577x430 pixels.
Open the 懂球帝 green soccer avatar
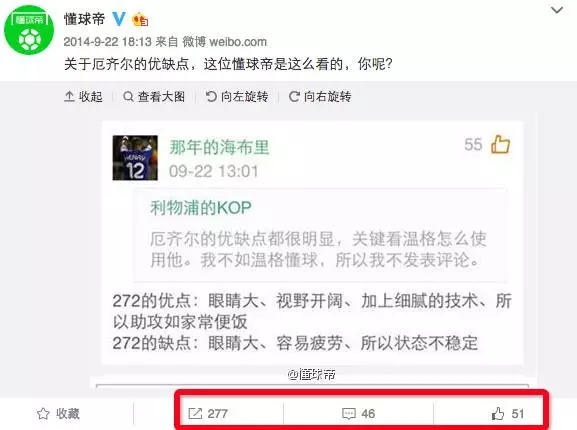(29, 30)
